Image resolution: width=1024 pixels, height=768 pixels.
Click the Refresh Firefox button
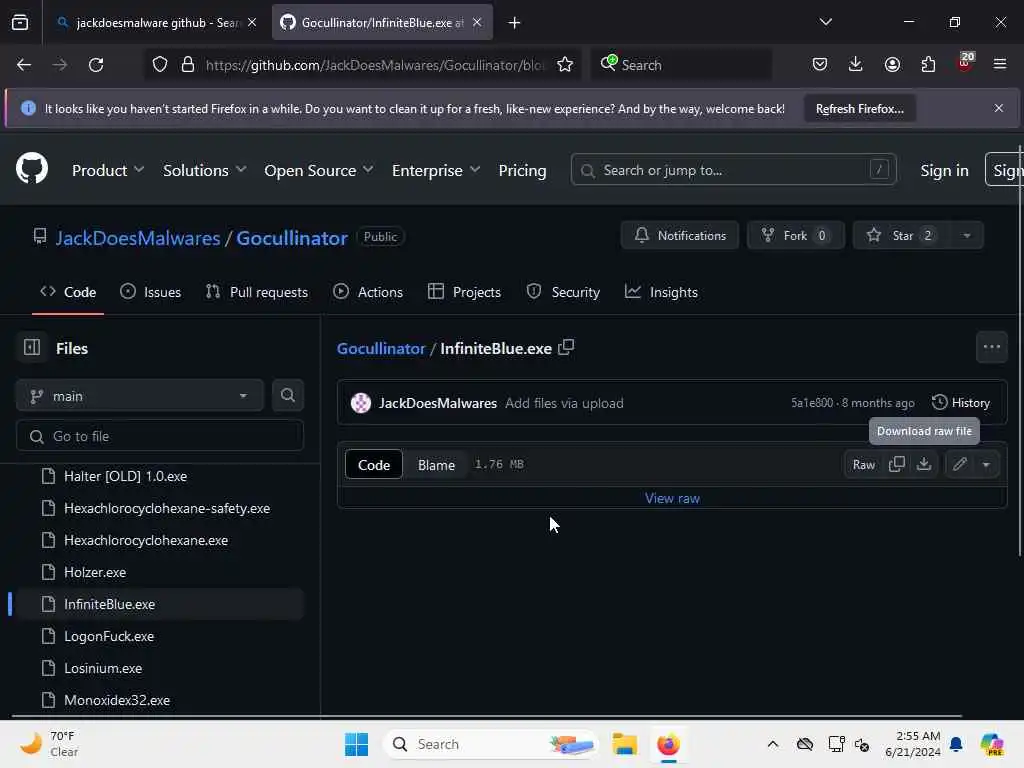(x=859, y=108)
